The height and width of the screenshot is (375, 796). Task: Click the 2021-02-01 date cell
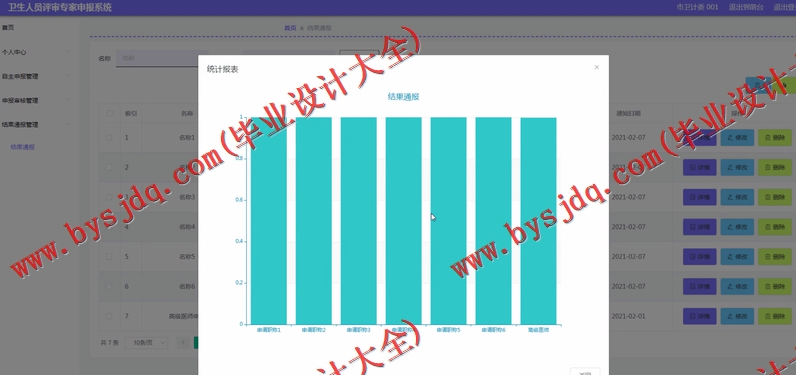tap(628, 316)
